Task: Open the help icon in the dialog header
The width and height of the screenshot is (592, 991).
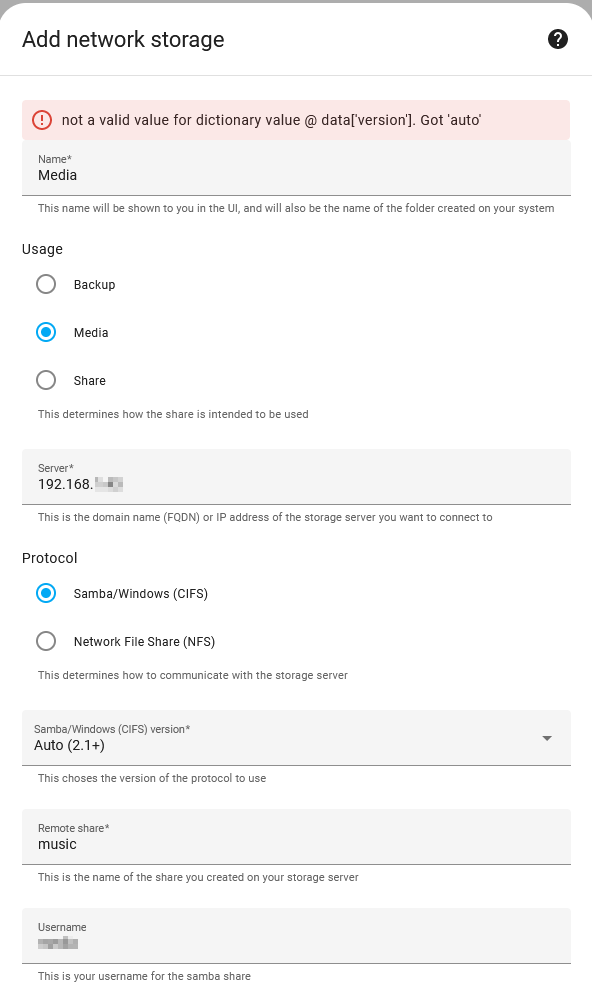Action: click(x=558, y=39)
